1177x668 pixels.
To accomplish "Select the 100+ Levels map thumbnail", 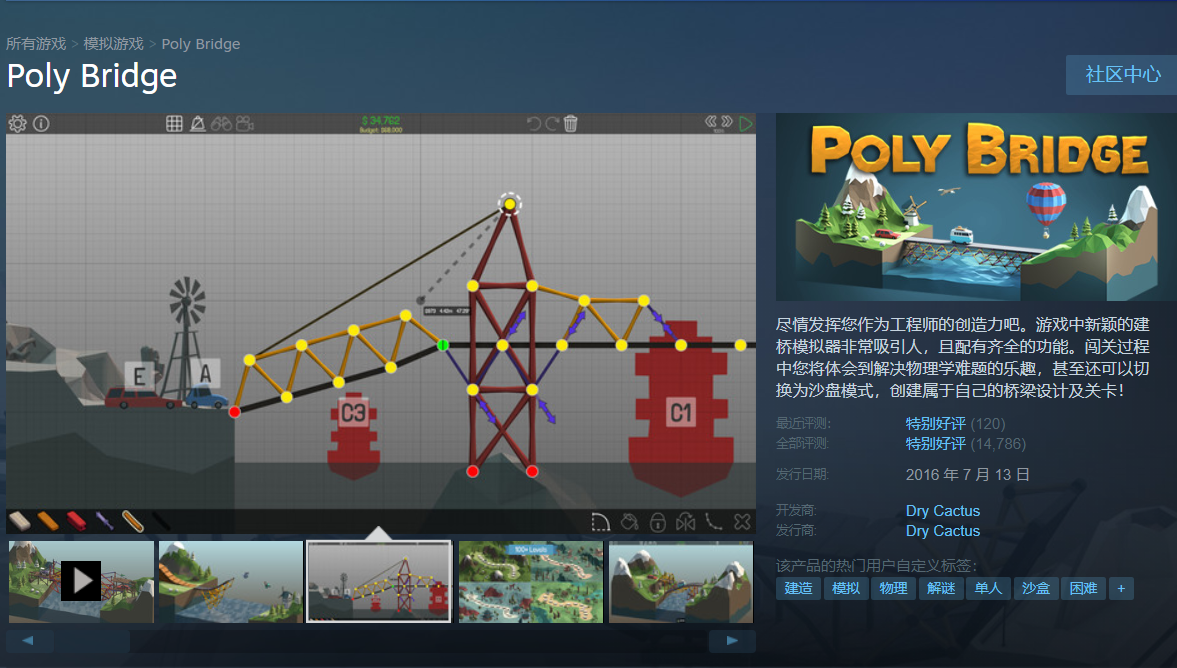I will (531, 582).
